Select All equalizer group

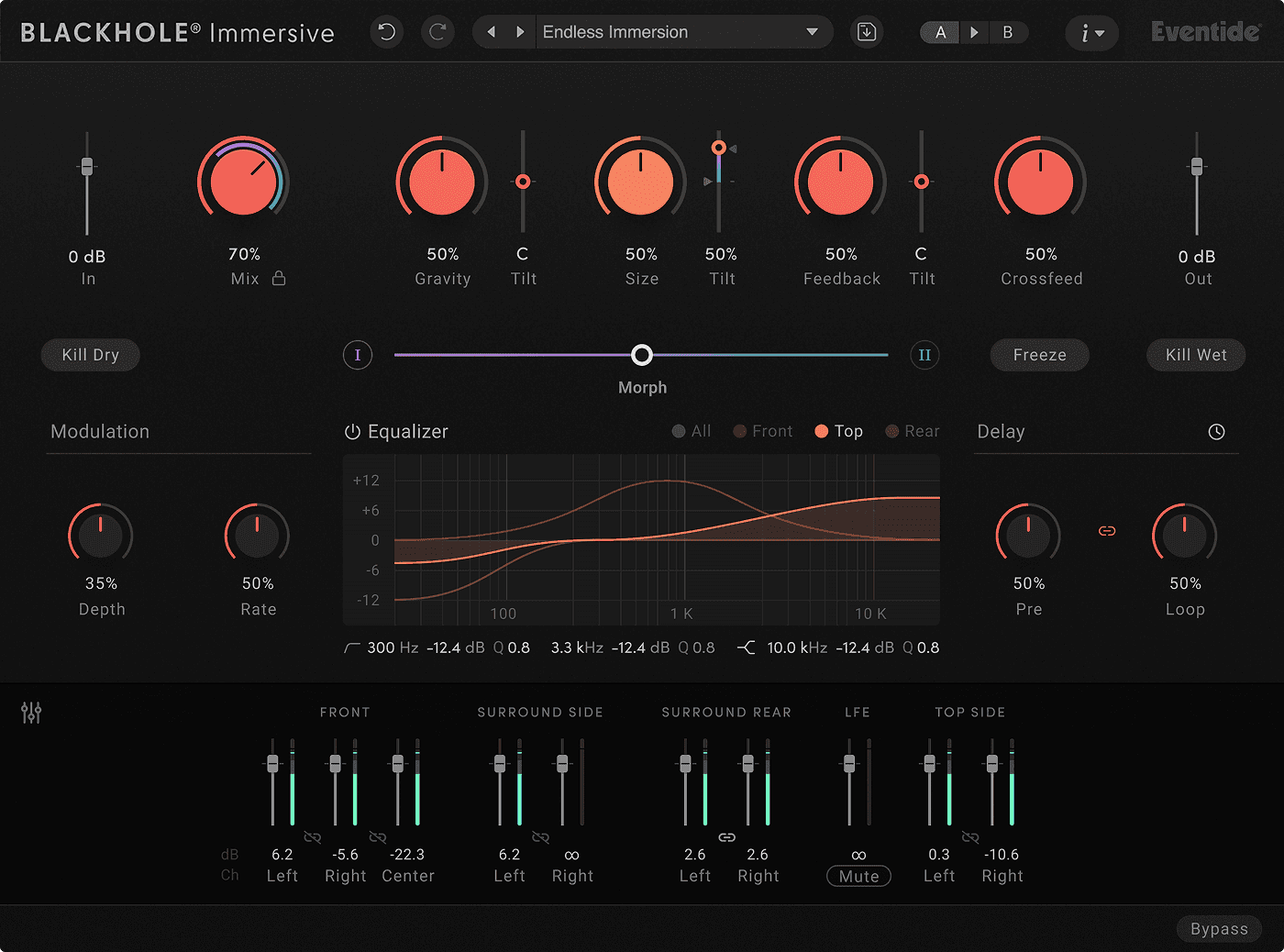692,431
